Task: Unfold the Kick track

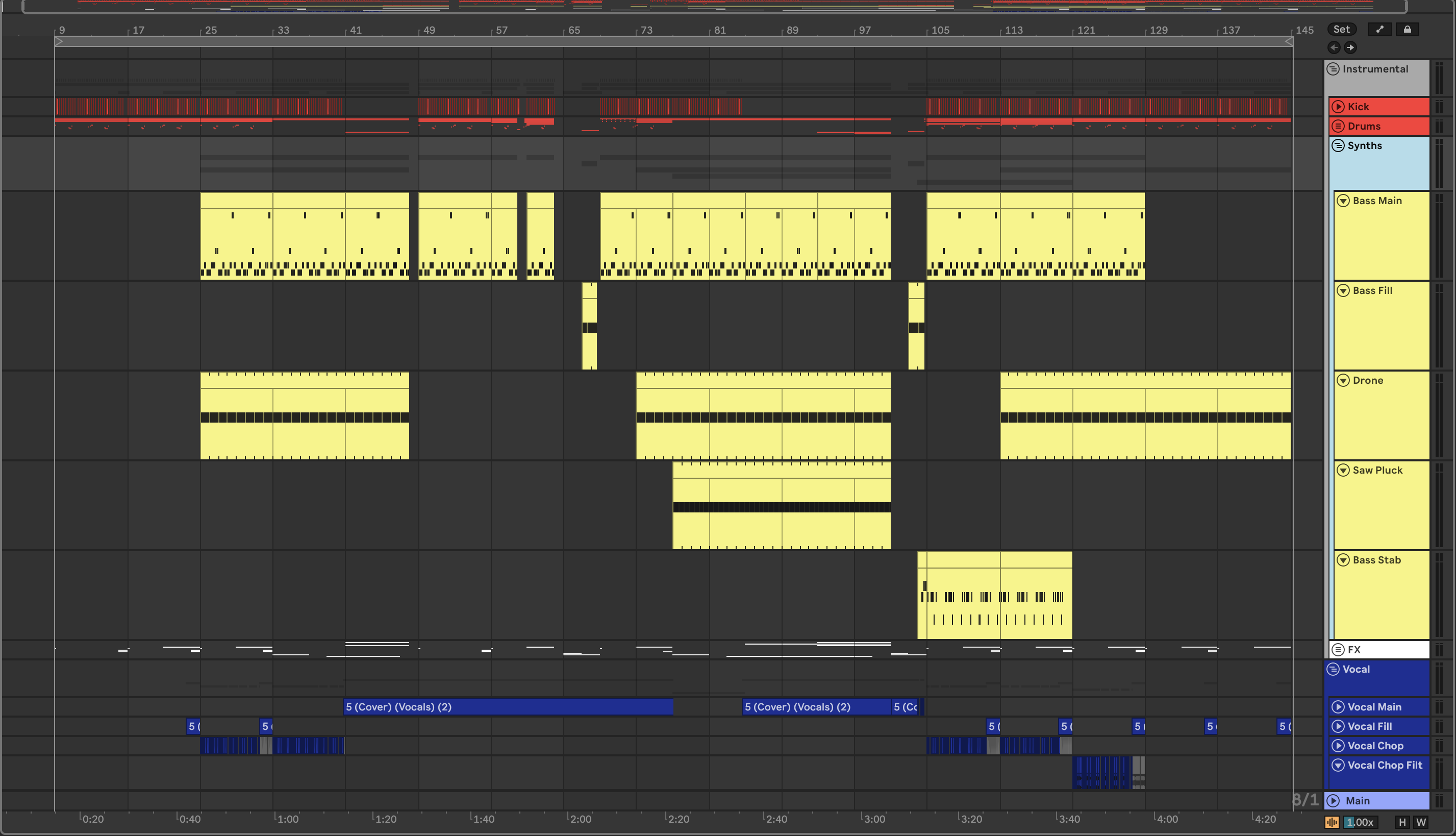Action: [x=1338, y=106]
